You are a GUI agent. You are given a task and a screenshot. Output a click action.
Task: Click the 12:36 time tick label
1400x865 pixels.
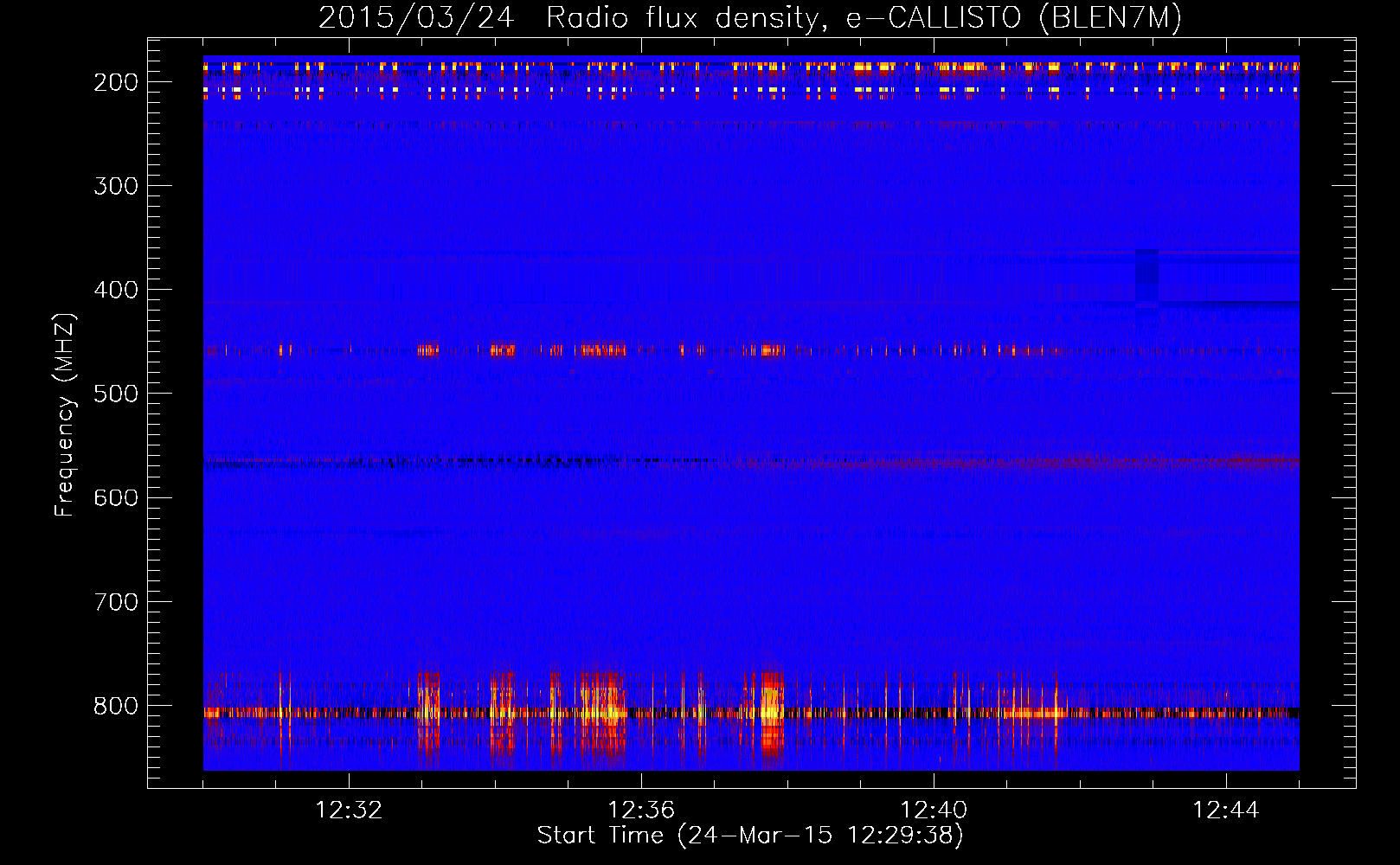coord(641,811)
